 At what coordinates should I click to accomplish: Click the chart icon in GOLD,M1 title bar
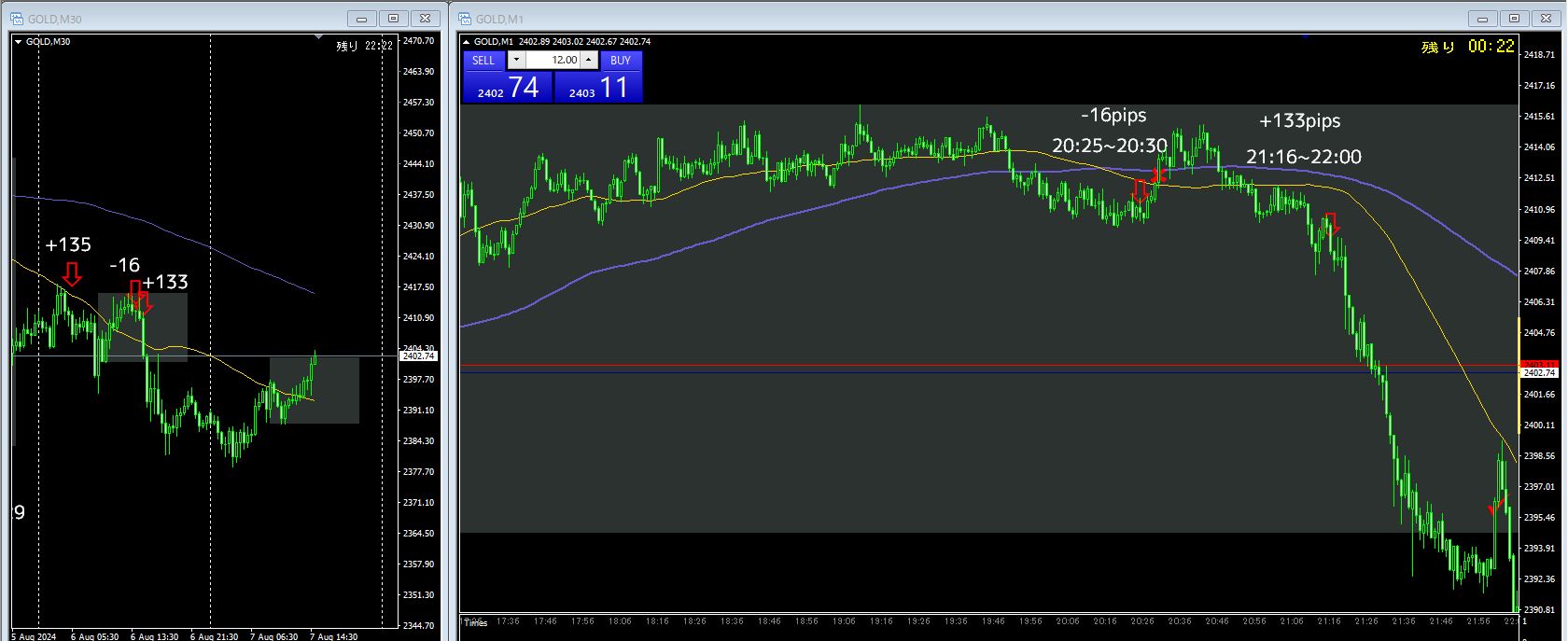click(464, 18)
